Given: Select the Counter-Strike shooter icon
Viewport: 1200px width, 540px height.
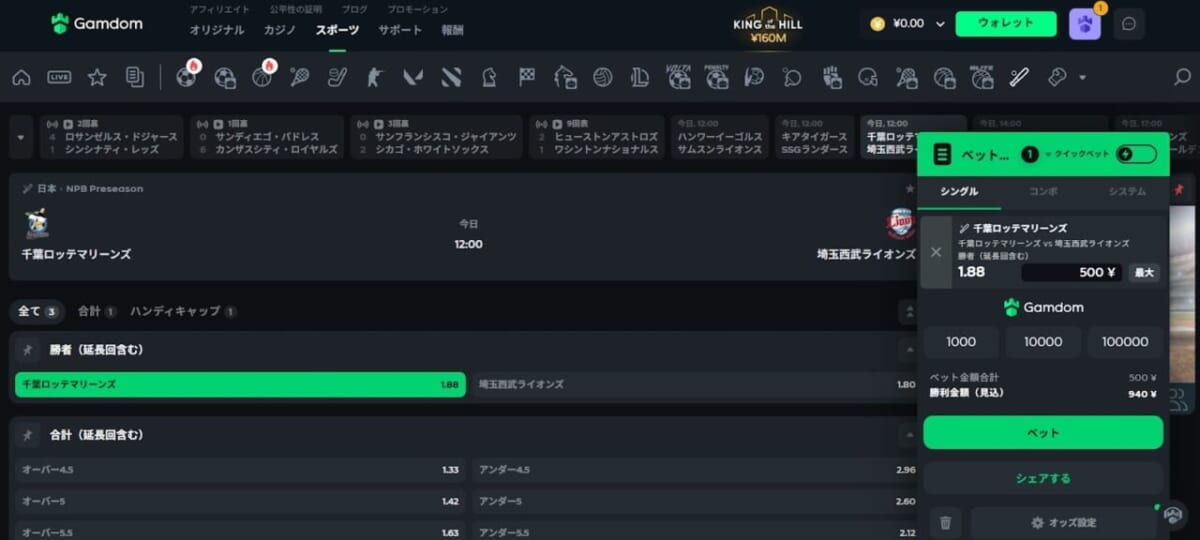Looking at the screenshot, I should tap(375, 77).
